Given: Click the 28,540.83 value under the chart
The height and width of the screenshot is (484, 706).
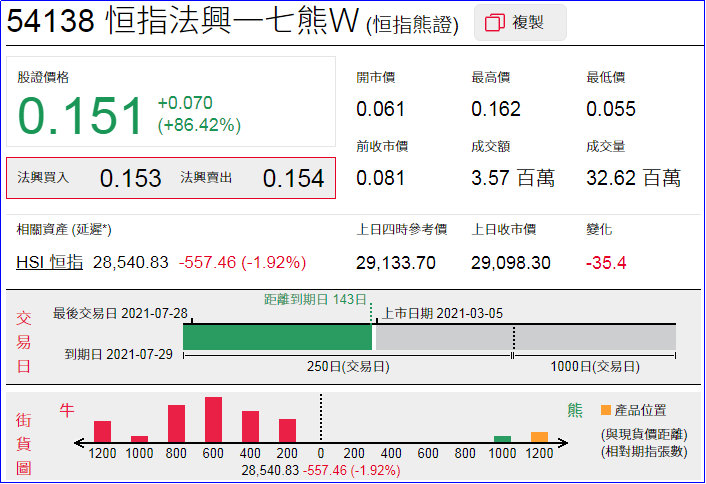Looking at the screenshot, I should pyautogui.click(x=270, y=470).
